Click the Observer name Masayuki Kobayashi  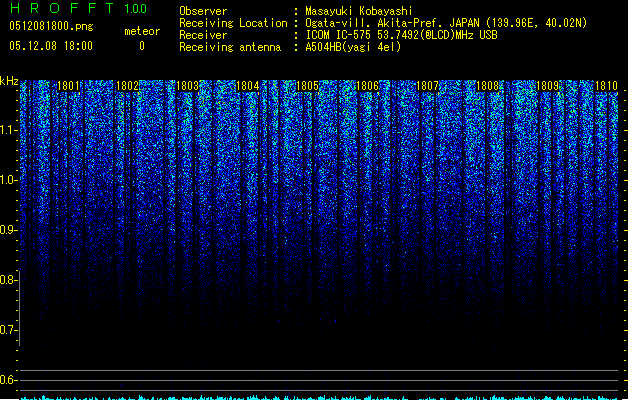(359, 11)
